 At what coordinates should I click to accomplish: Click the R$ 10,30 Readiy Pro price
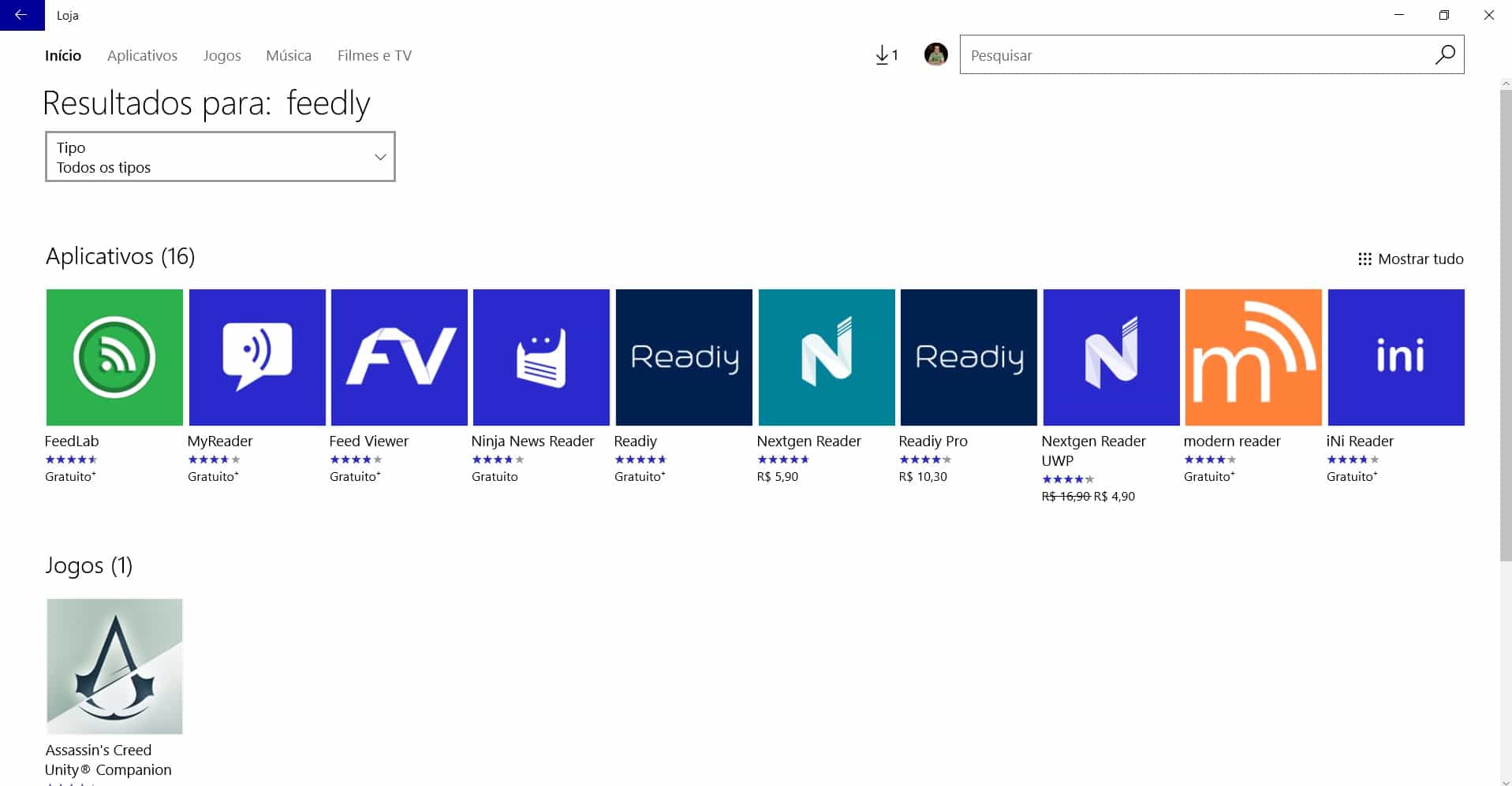point(923,476)
